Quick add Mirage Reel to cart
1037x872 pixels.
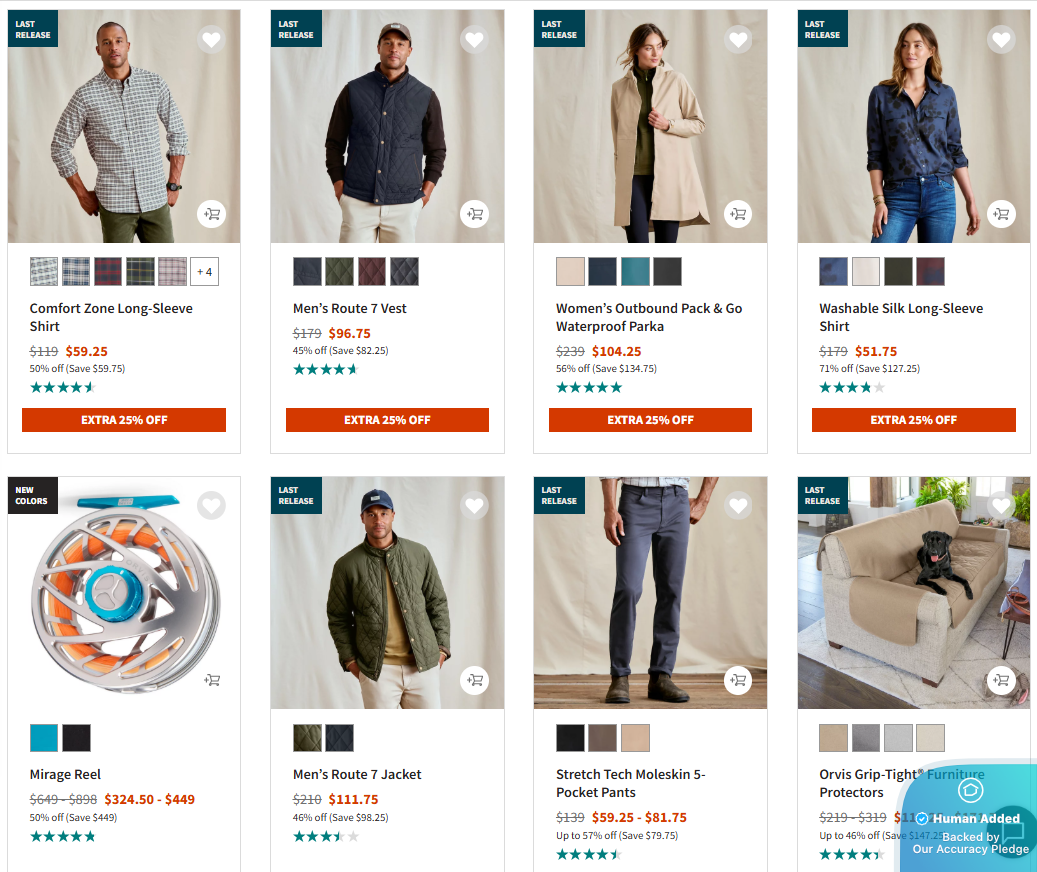point(211,680)
